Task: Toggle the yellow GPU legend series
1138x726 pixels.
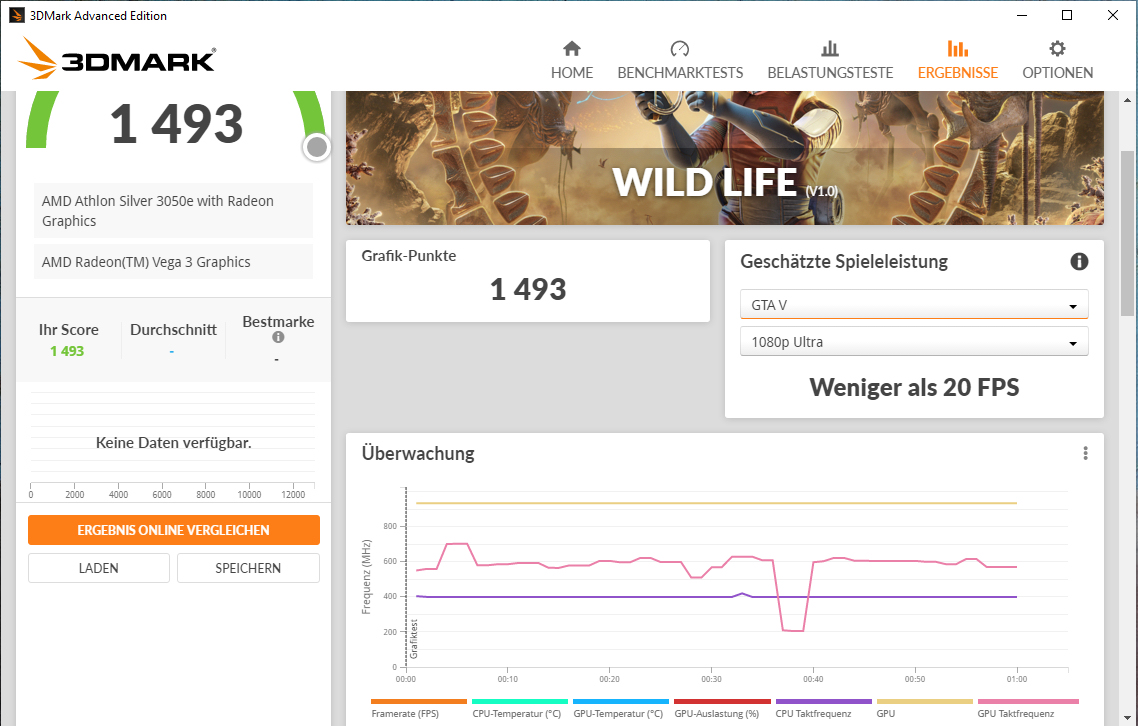Action: click(x=925, y=709)
